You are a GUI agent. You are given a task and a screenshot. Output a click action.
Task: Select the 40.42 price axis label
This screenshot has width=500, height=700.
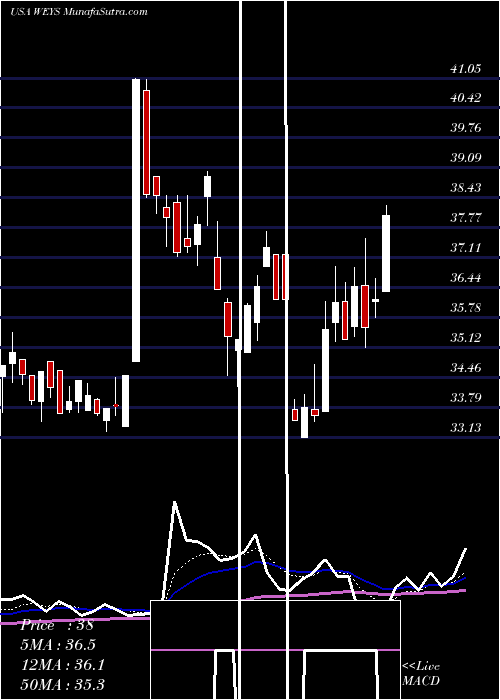point(465,98)
